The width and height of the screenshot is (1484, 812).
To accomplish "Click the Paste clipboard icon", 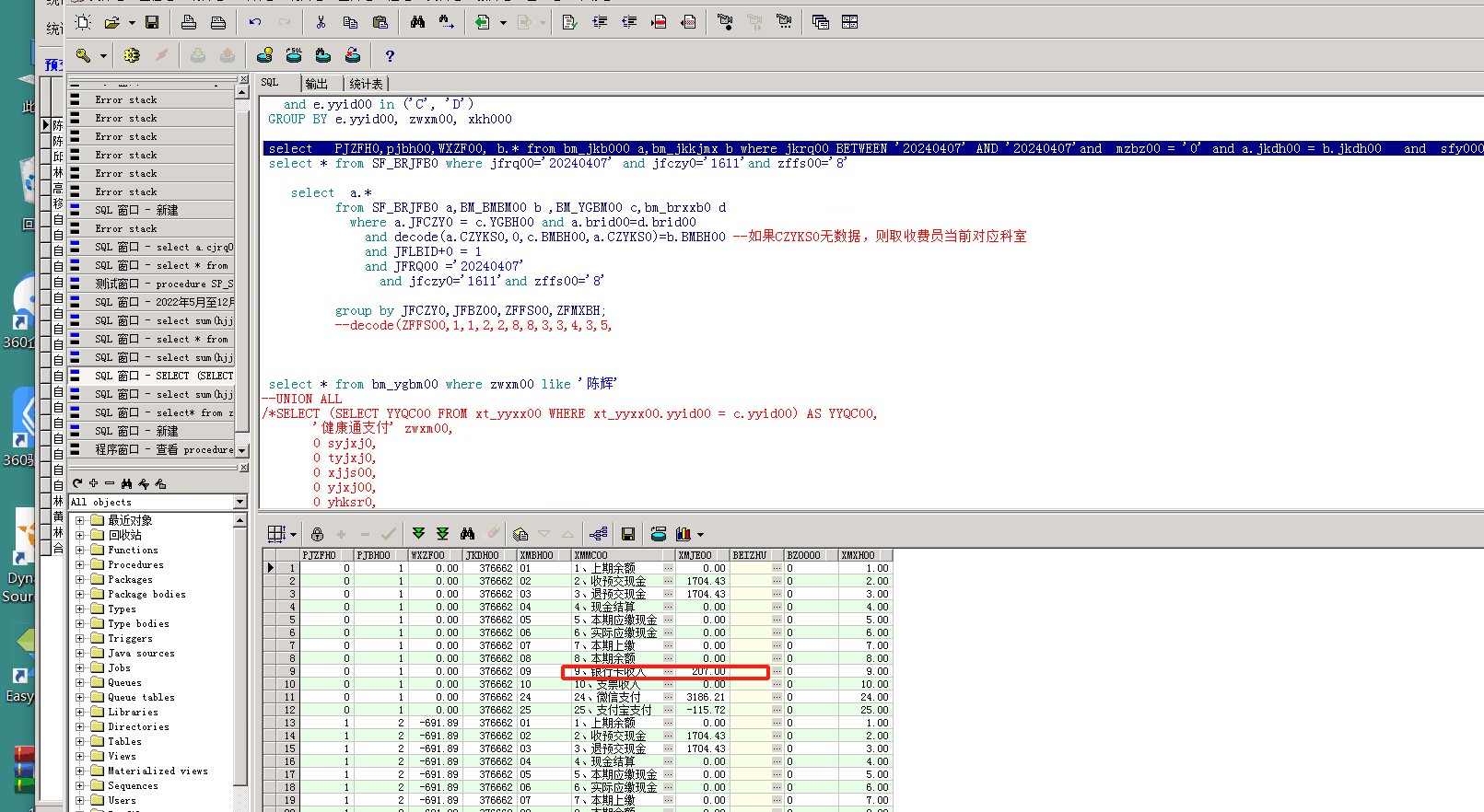I will [380, 22].
